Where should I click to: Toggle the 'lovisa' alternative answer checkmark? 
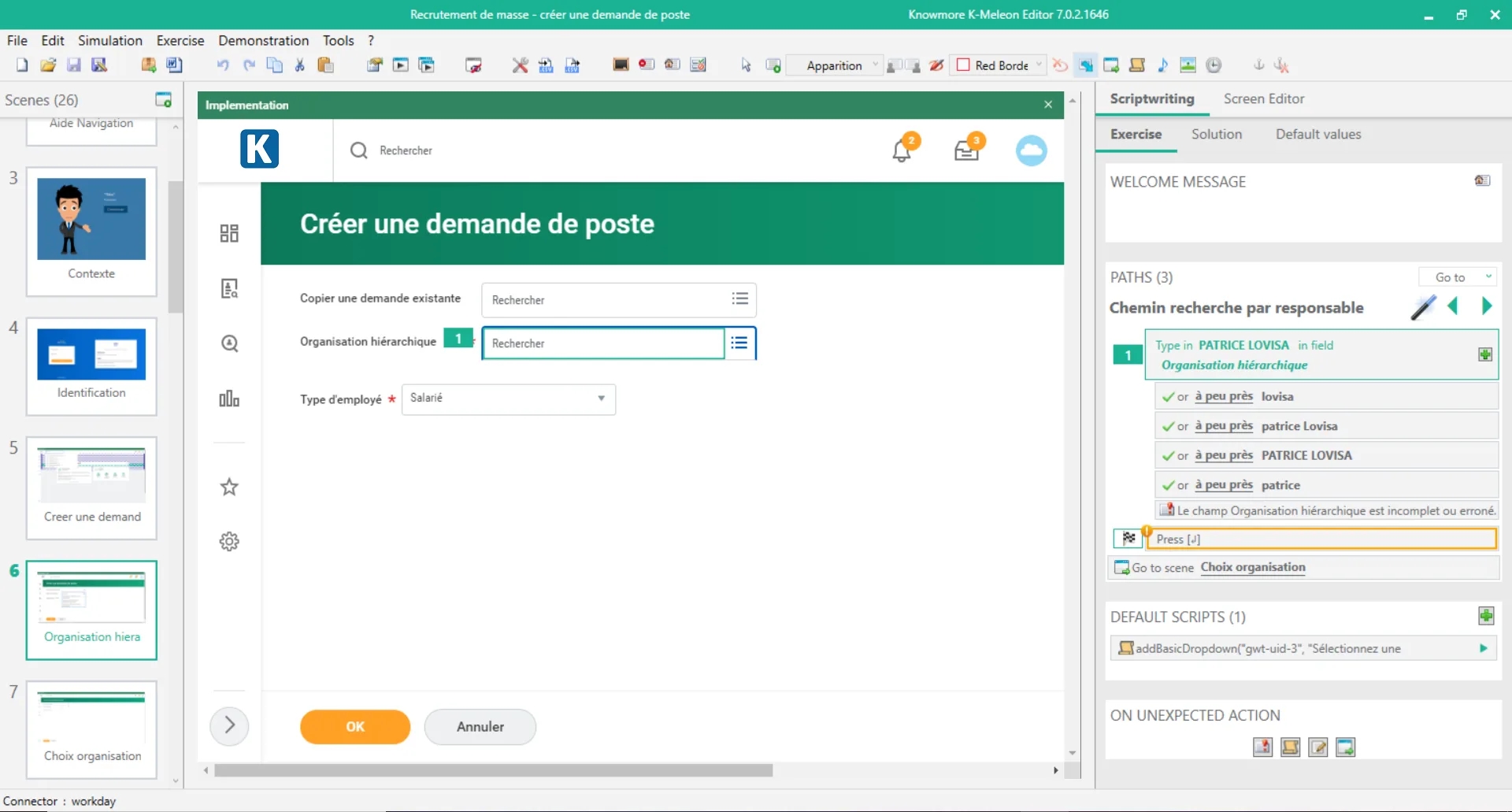(x=1169, y=397)
